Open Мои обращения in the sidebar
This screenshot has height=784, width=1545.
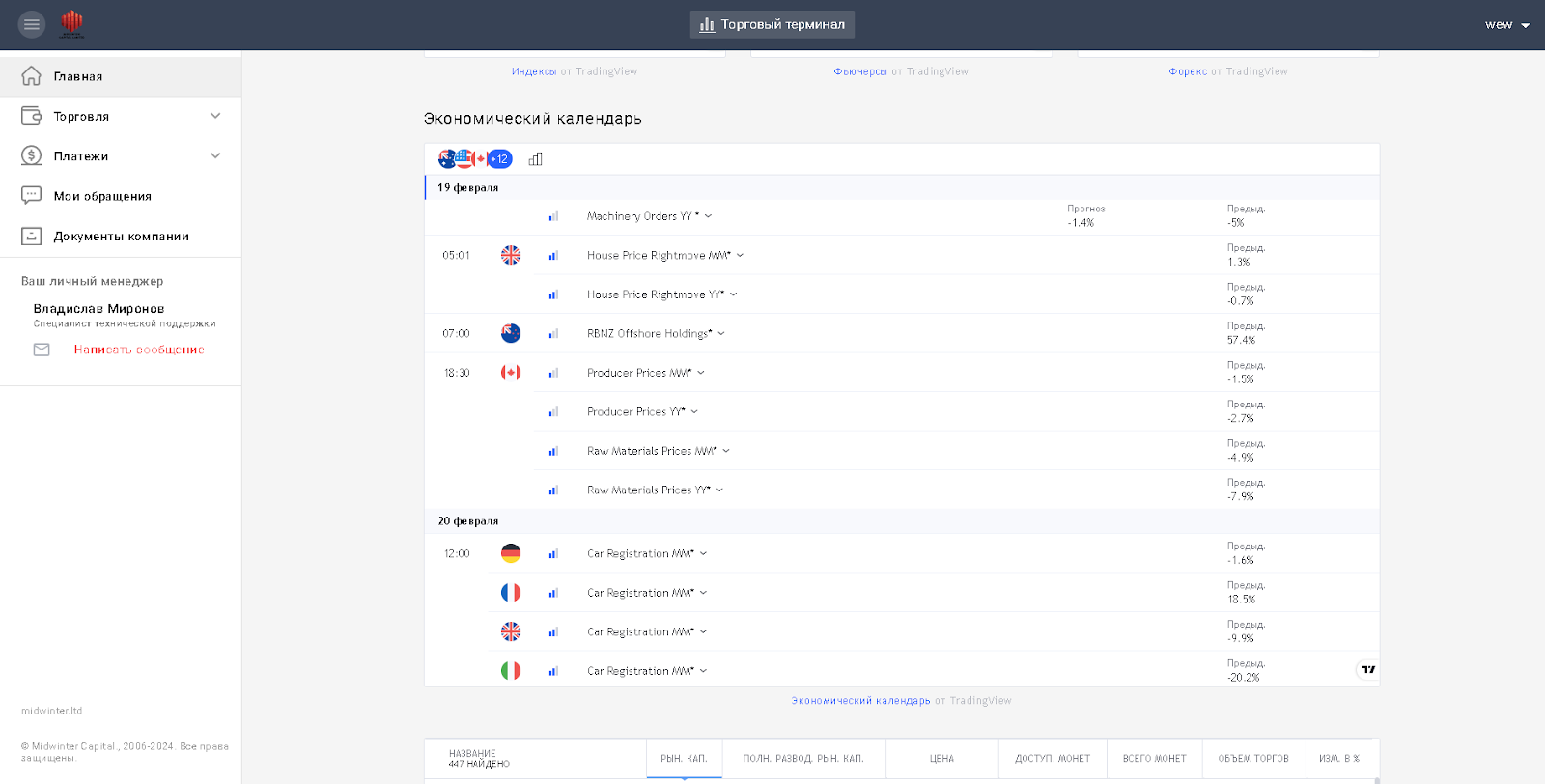(x=121, y=196)
